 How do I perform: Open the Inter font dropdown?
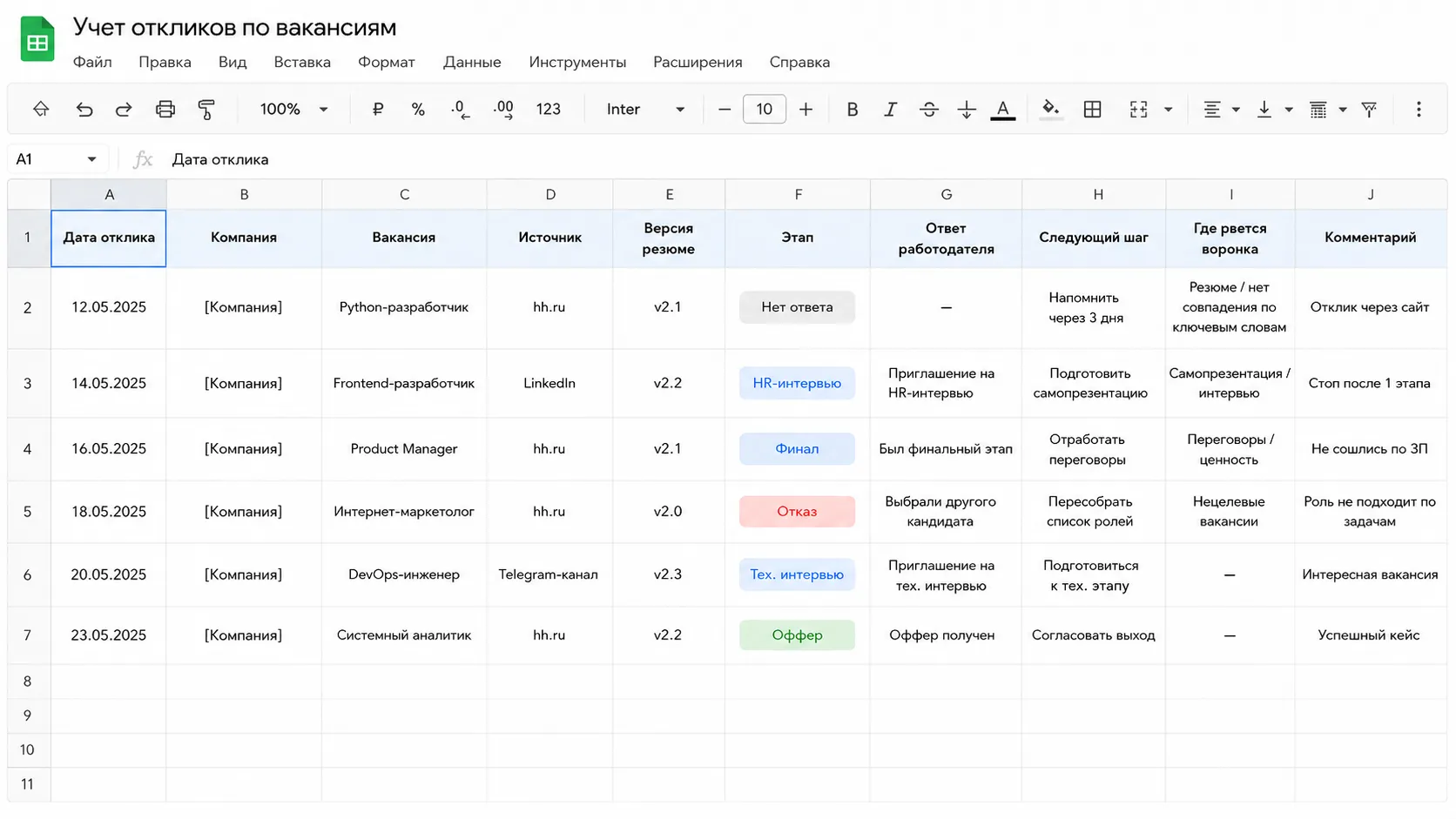click(x=645, y=110)
